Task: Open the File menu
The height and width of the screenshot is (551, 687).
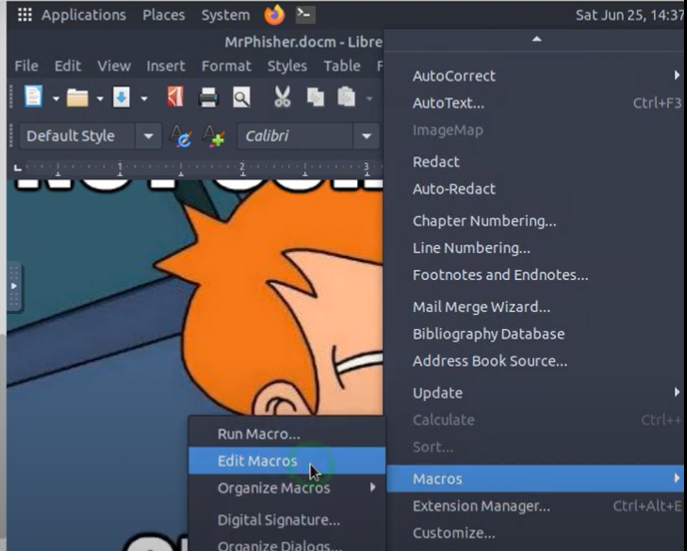Action: (26, 66)
